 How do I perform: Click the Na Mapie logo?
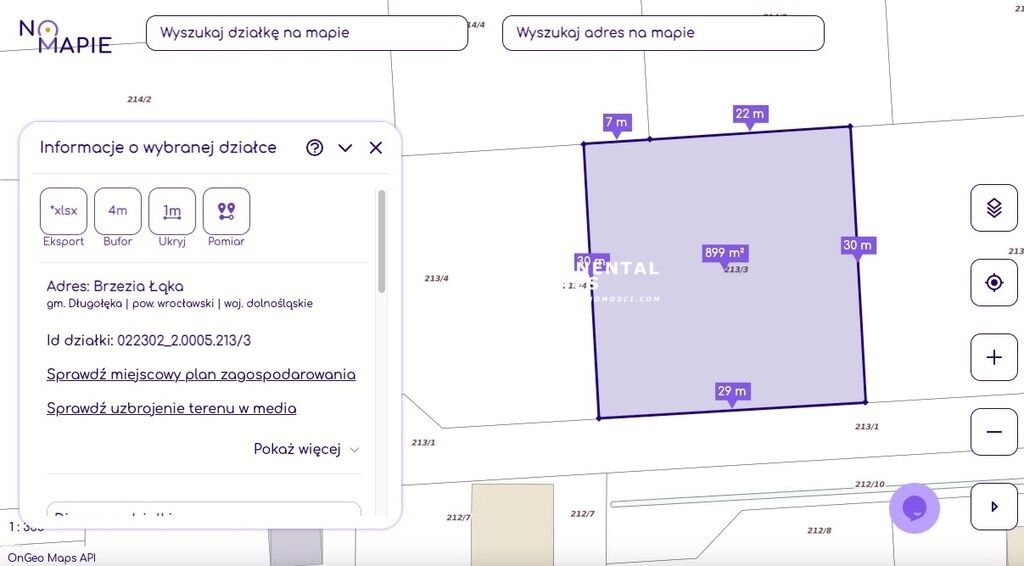65,36
